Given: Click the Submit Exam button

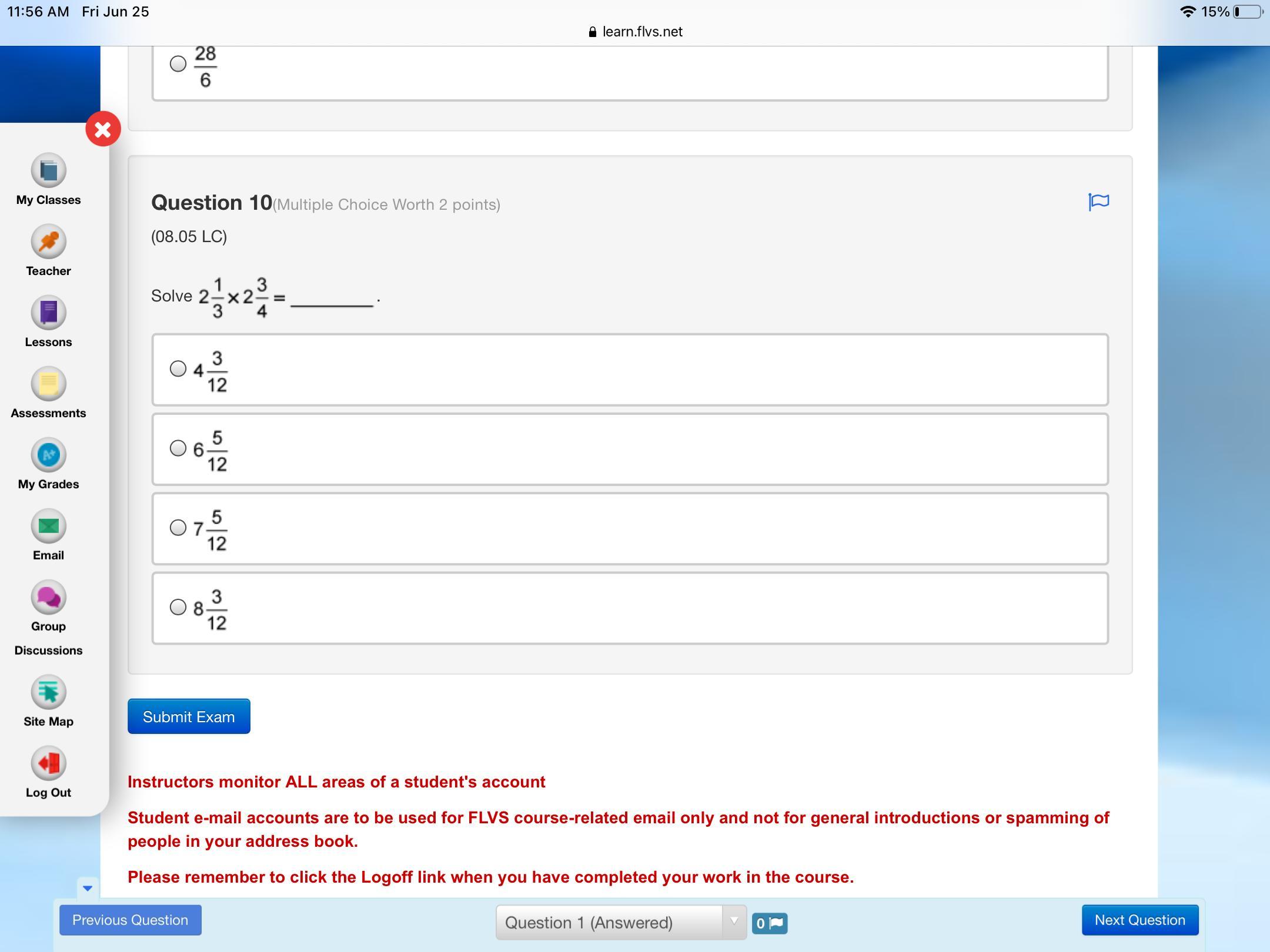Looking at the screenshot, I should [189, 716].
